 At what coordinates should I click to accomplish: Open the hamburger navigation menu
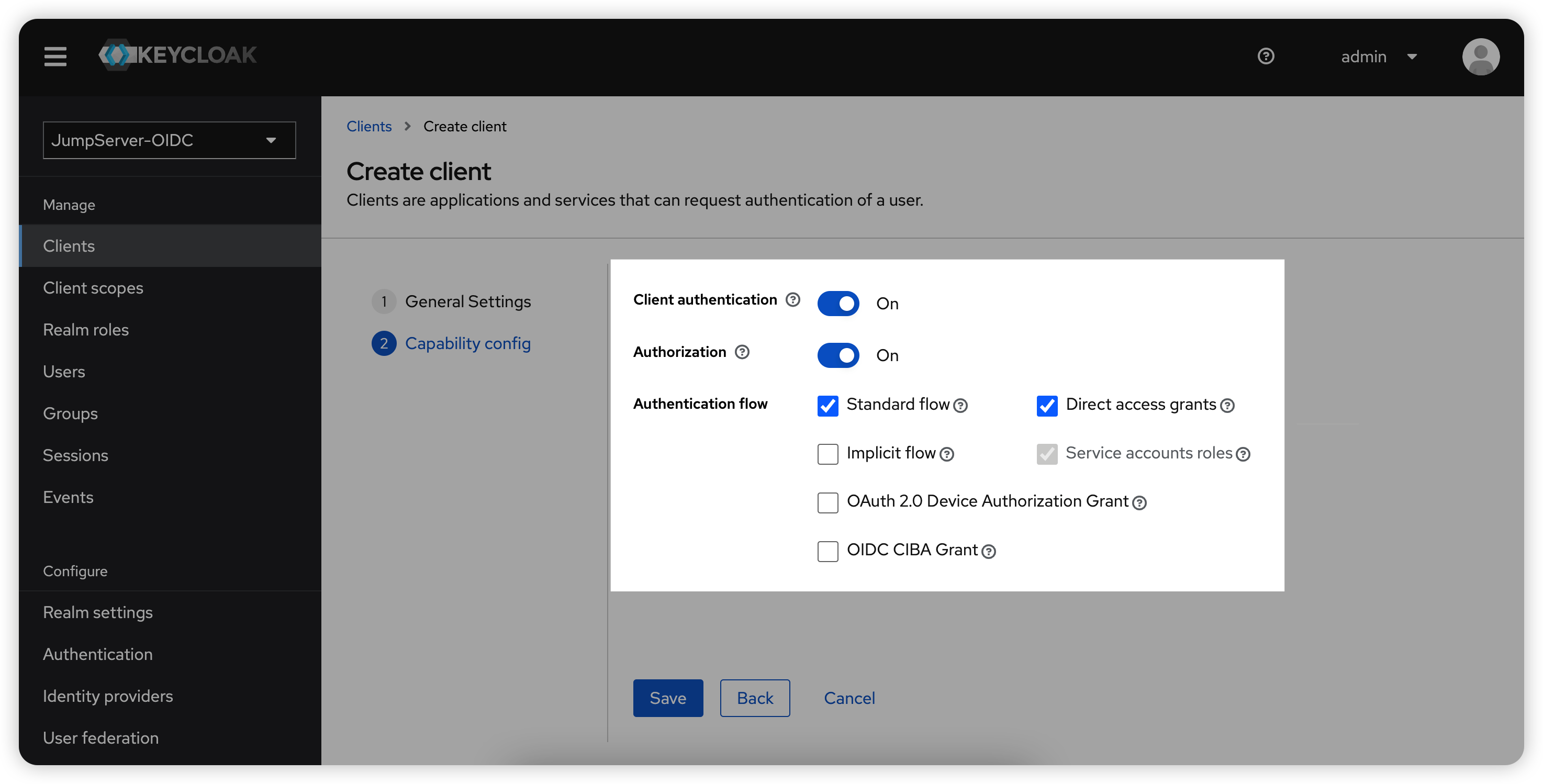55,57
